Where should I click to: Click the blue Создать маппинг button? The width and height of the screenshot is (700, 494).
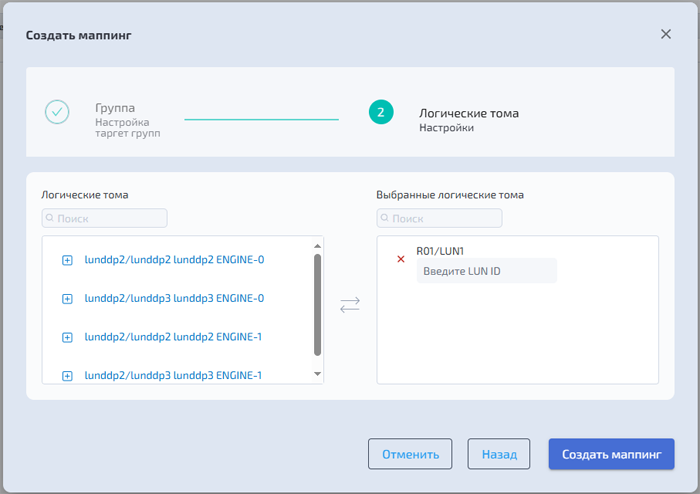pyautogui.click(x=612, y=454)
